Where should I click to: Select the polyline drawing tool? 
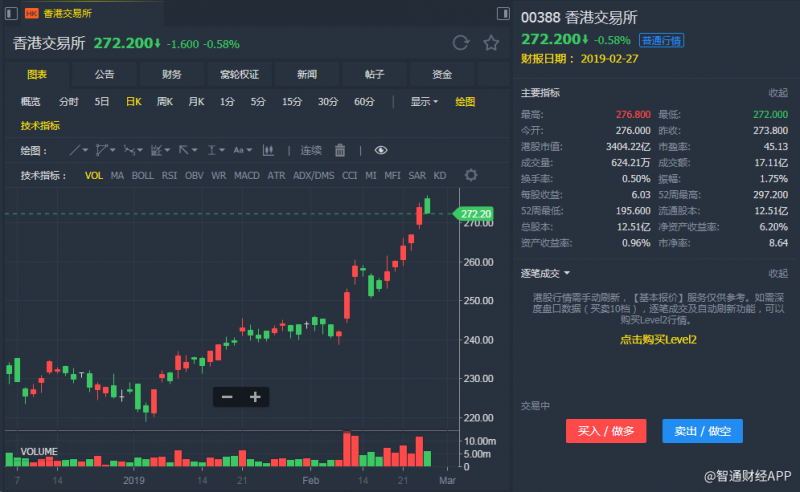coord(102,150)
